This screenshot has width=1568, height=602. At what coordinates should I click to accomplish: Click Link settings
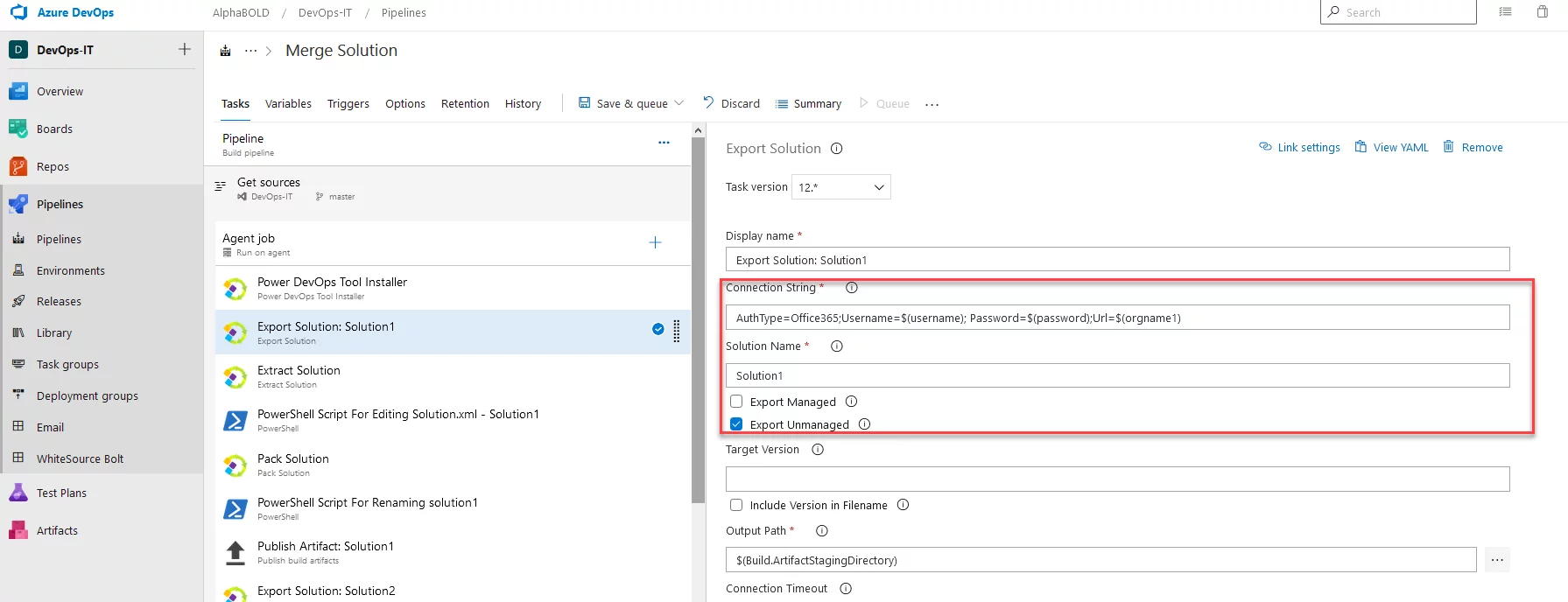click(x=1299, y=147)
